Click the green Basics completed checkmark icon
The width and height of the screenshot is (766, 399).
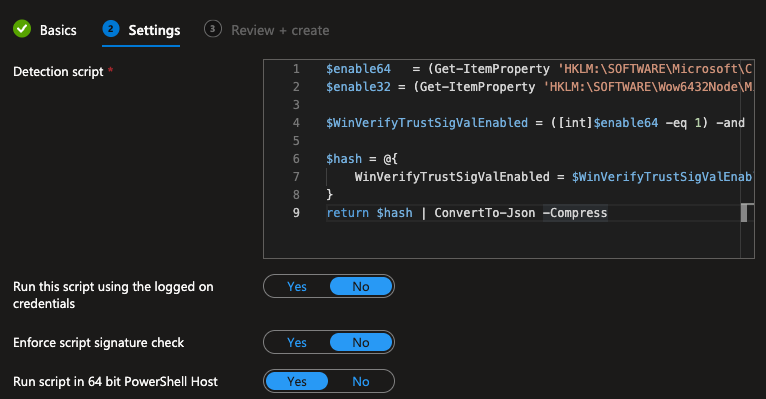click(x=22, y=29)
